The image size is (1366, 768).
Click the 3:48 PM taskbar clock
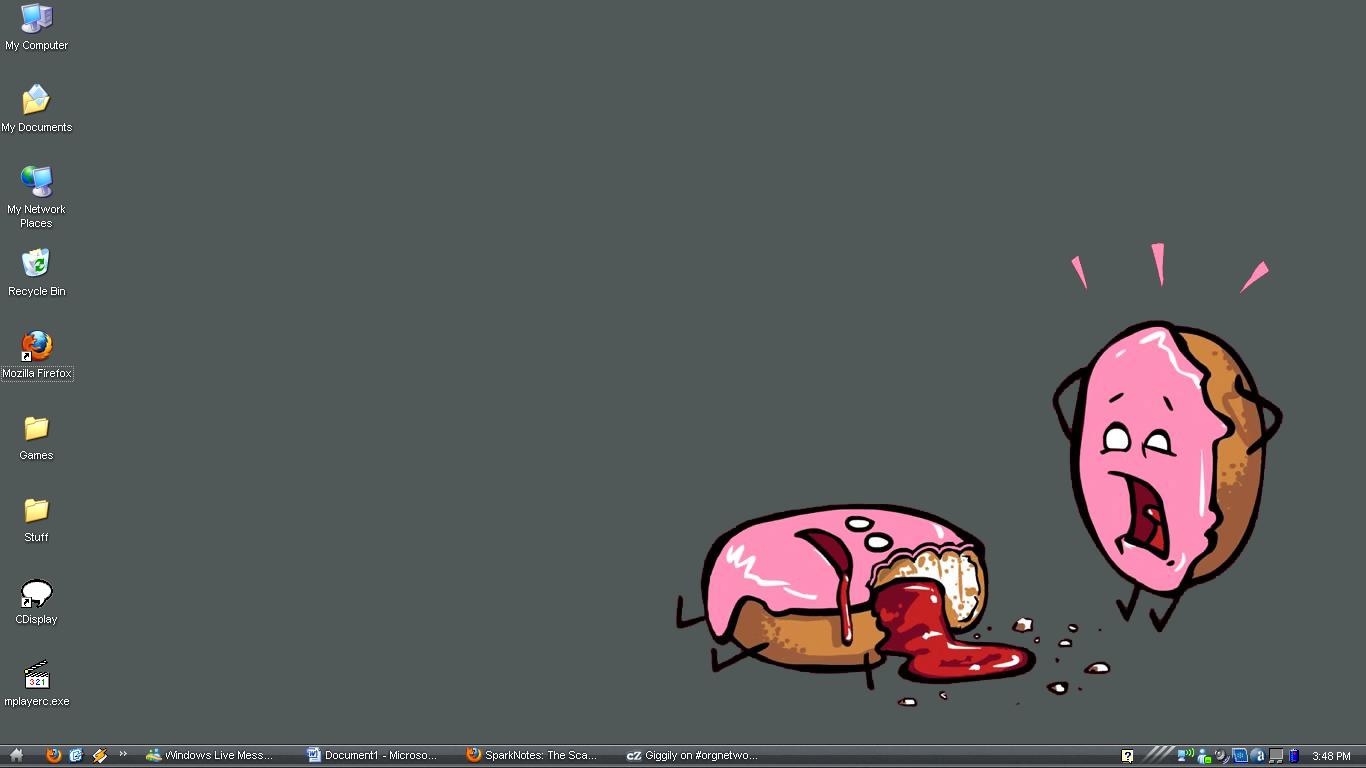point(1331,756)
